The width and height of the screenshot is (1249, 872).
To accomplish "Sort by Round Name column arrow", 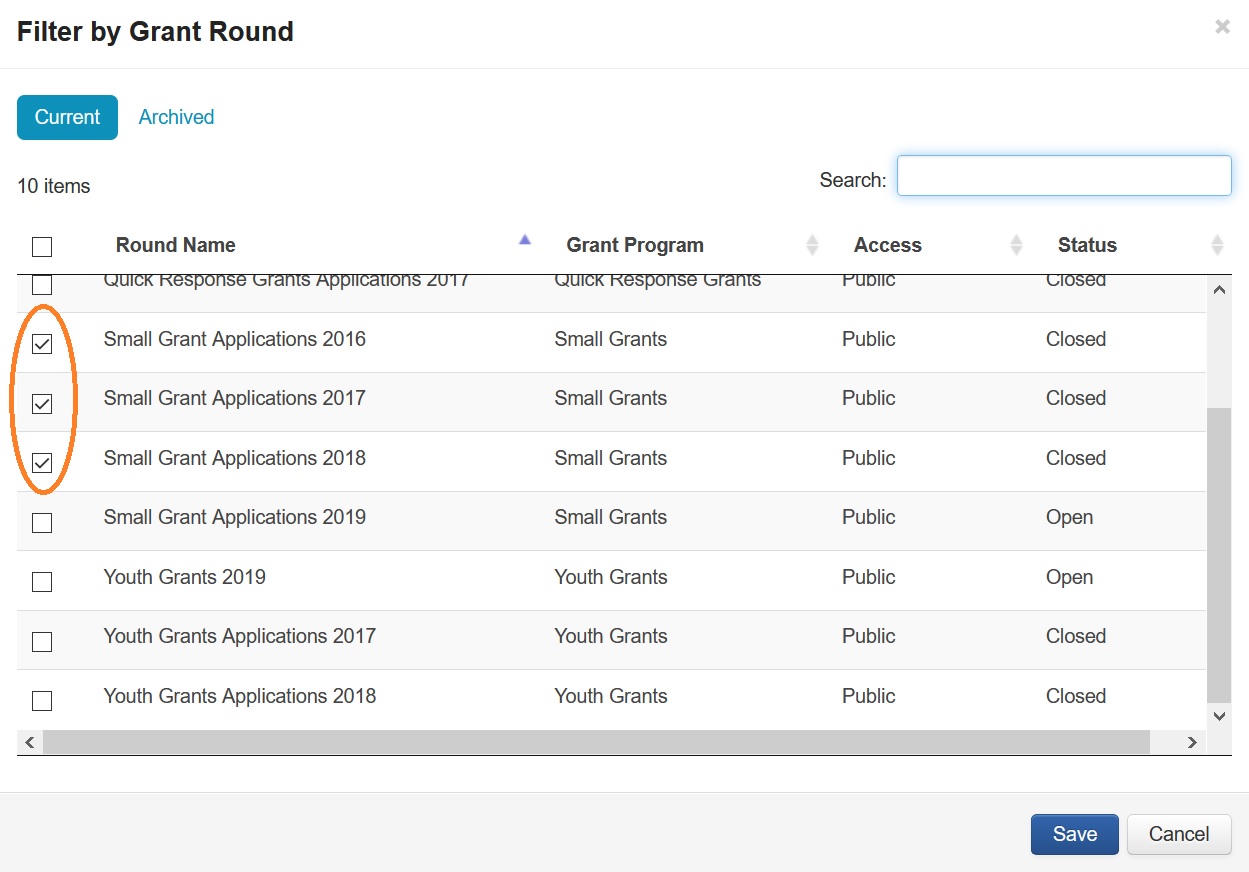I will click(x=524, y=240).
